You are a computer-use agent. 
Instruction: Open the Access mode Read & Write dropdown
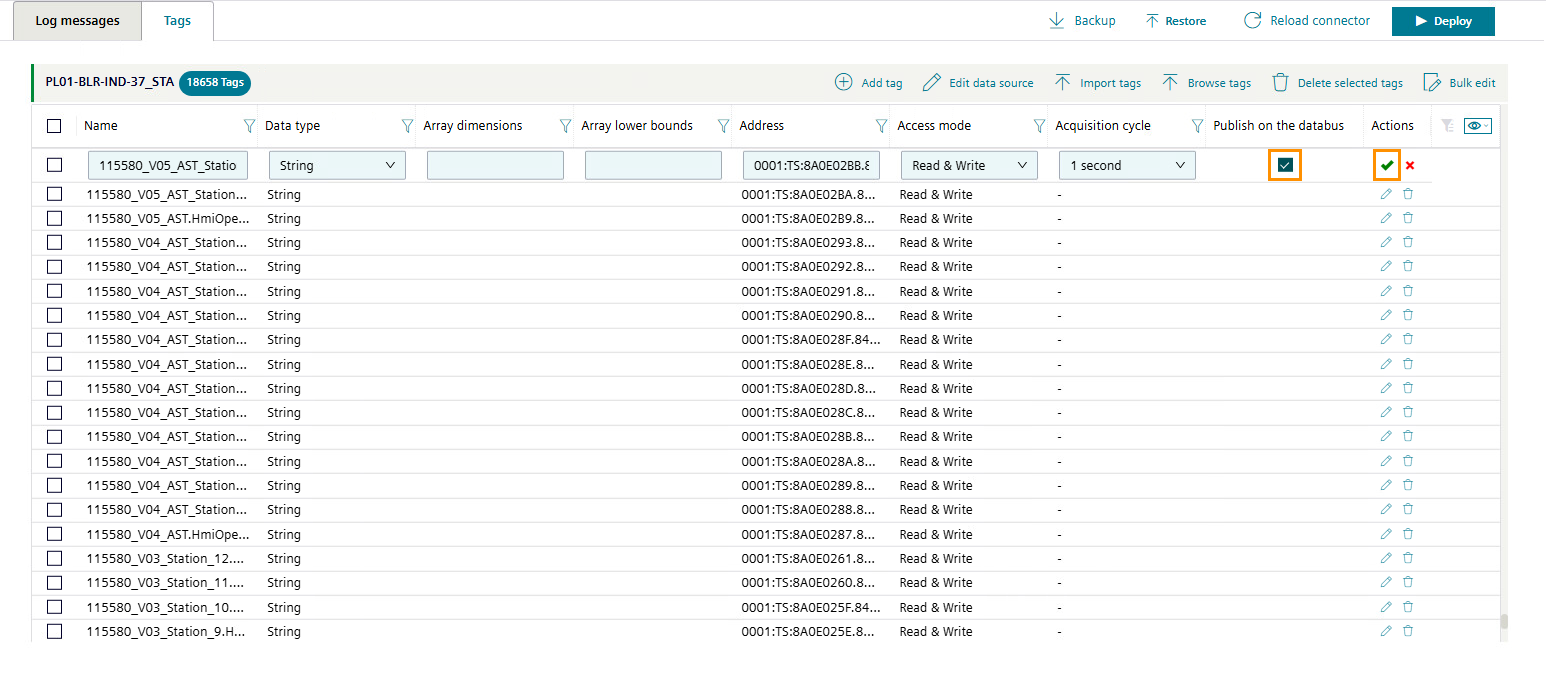click(968, 166)
